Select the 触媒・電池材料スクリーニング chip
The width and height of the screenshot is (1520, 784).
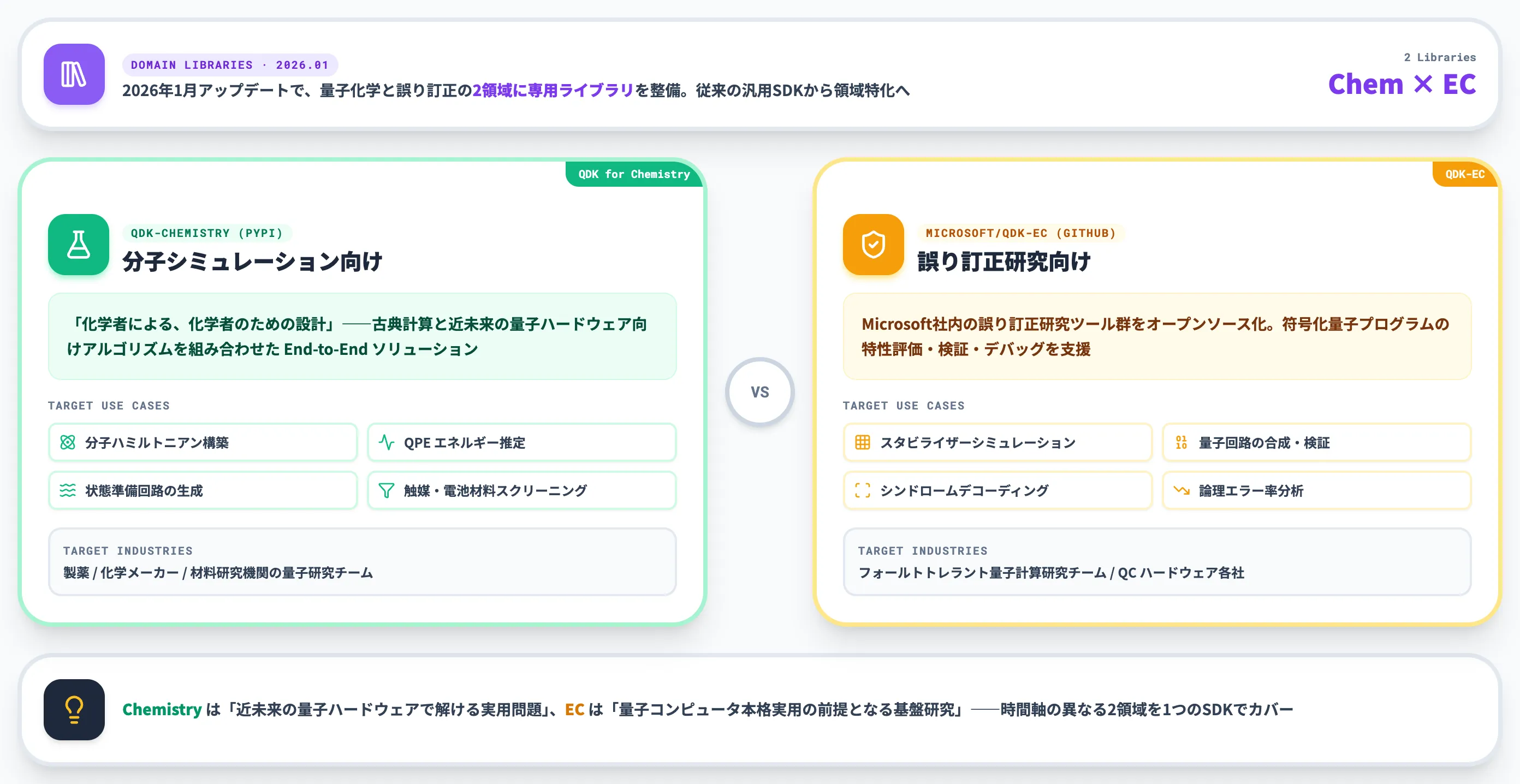[x=521, y=490]
